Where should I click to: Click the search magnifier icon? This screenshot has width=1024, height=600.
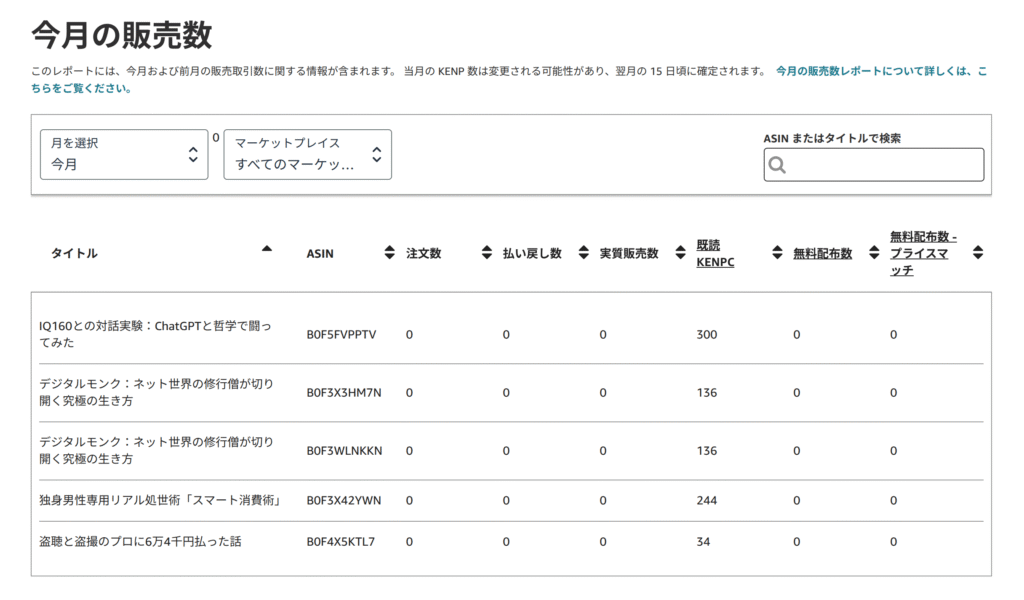click(778, 165)
